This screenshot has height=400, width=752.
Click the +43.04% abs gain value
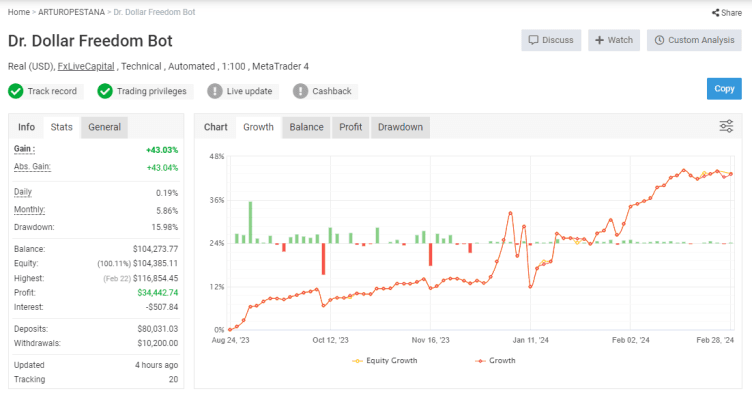pyautogui.click(x=162, y=168)
